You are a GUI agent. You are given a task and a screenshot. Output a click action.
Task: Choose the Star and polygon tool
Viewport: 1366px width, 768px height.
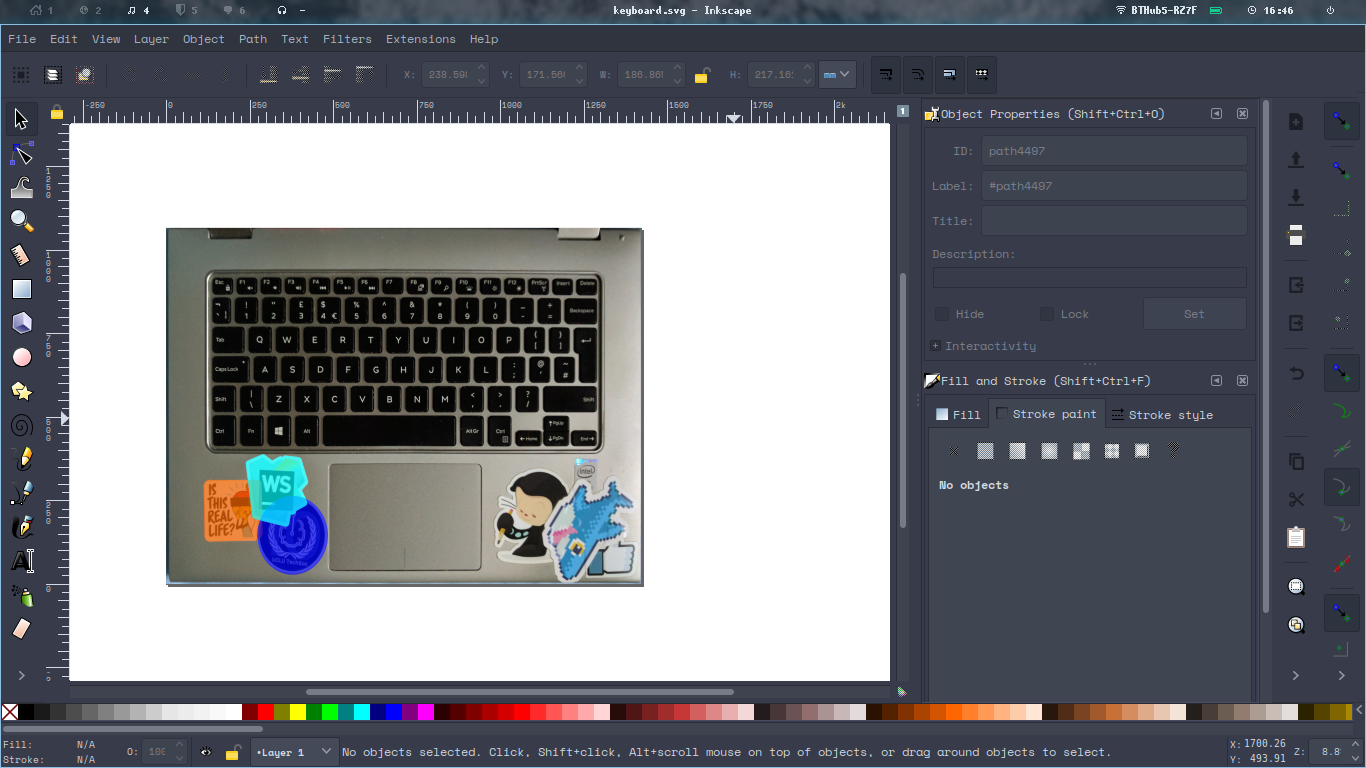(20, 391)
